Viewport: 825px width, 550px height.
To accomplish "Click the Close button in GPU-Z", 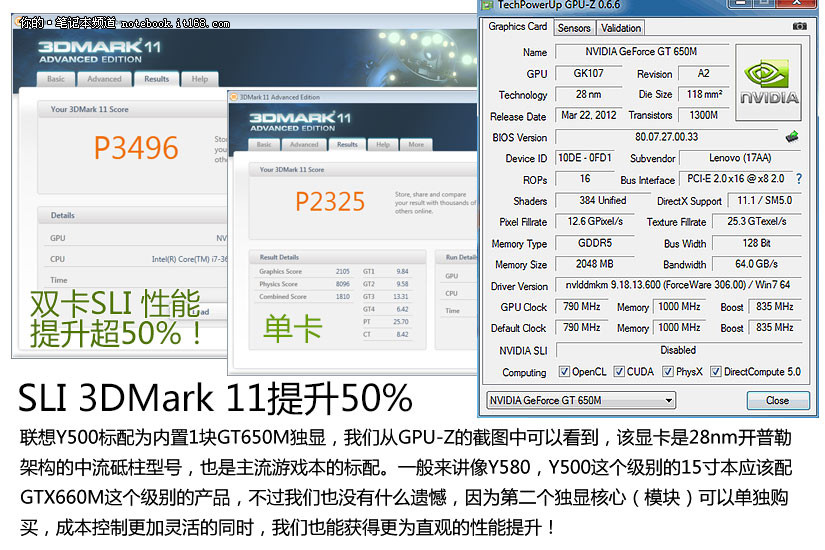I will [x=777, y=400].
